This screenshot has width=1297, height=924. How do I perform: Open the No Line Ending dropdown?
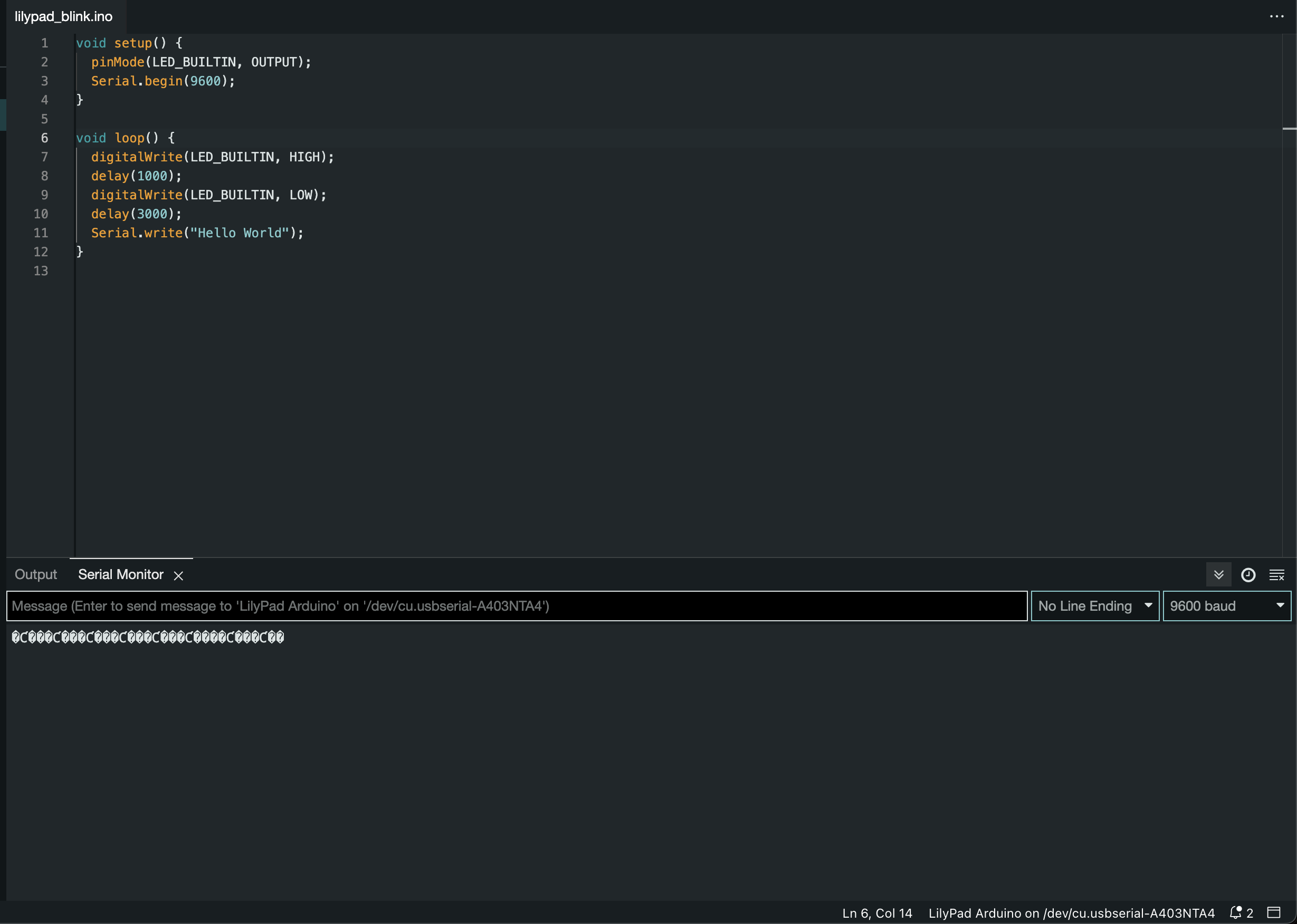[1094, 606]
